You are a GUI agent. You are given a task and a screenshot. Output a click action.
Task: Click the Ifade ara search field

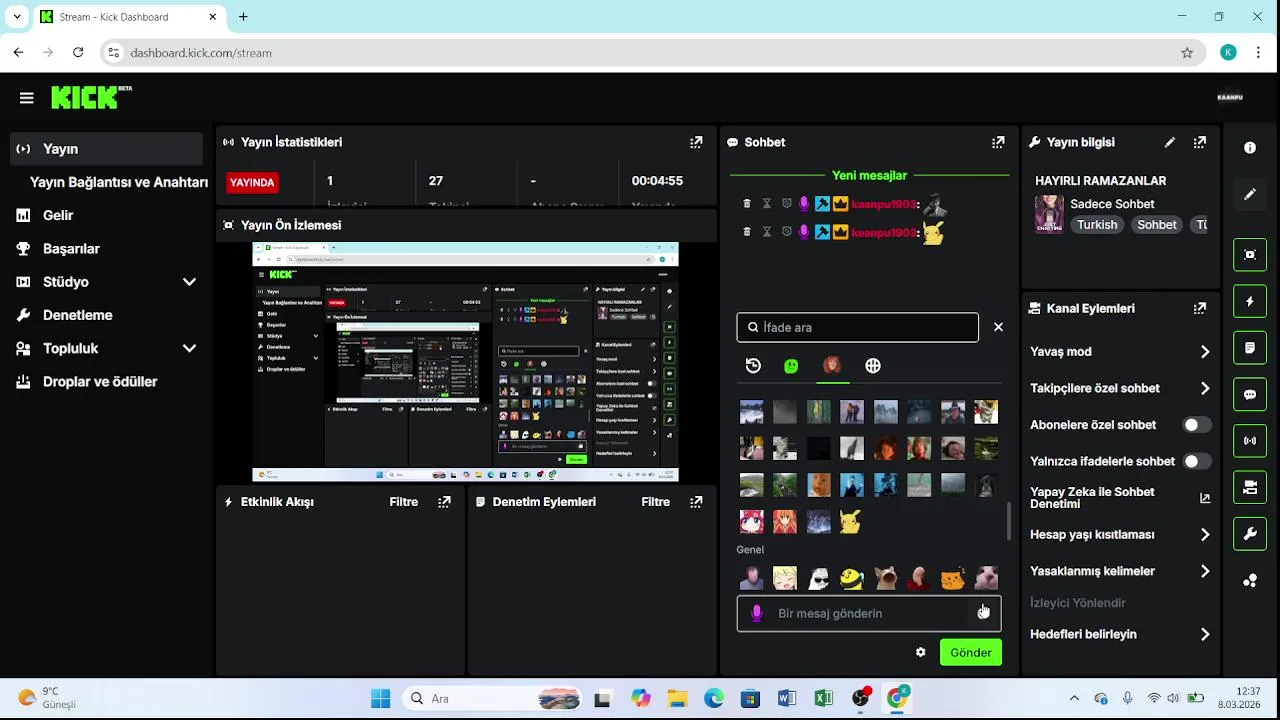[858, 327]
